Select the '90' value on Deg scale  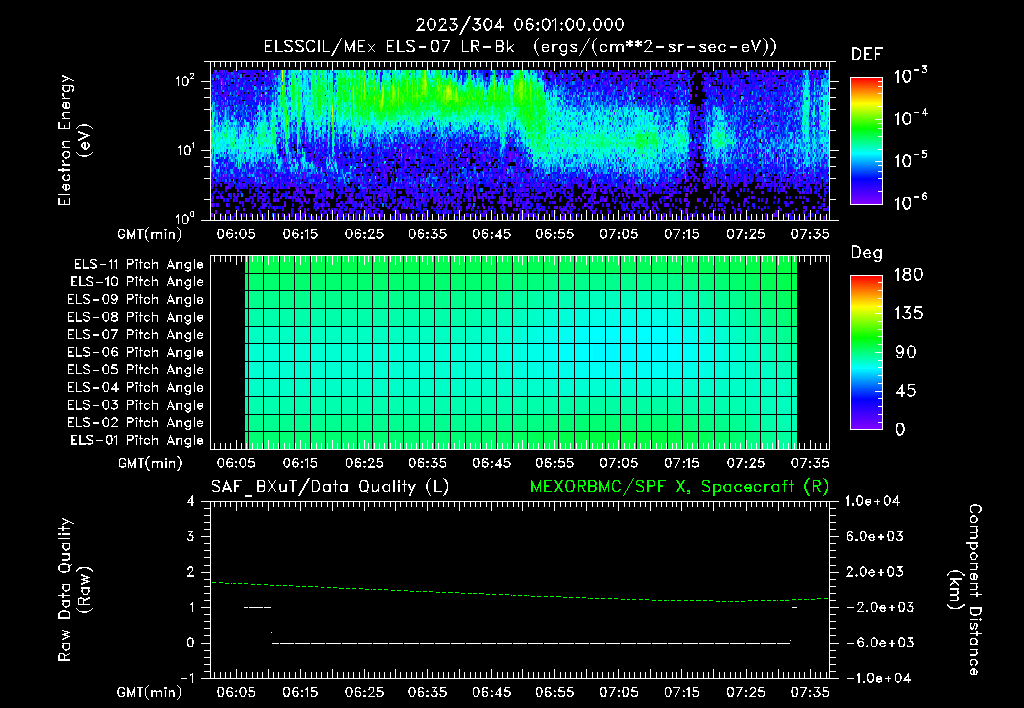[x=906, y=352]
